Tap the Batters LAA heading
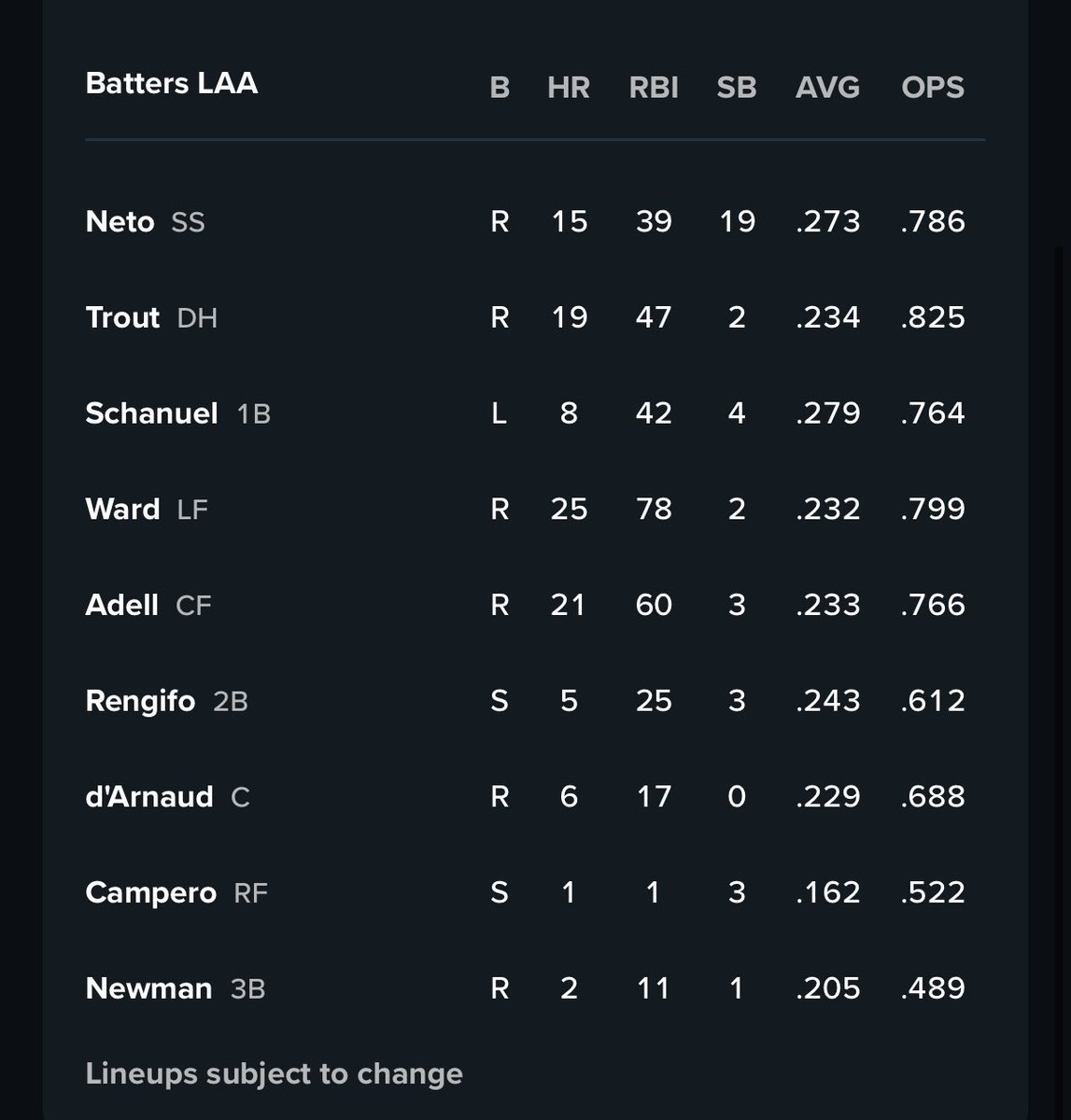Screen dimensions: 1071x1120 point(172,83)
